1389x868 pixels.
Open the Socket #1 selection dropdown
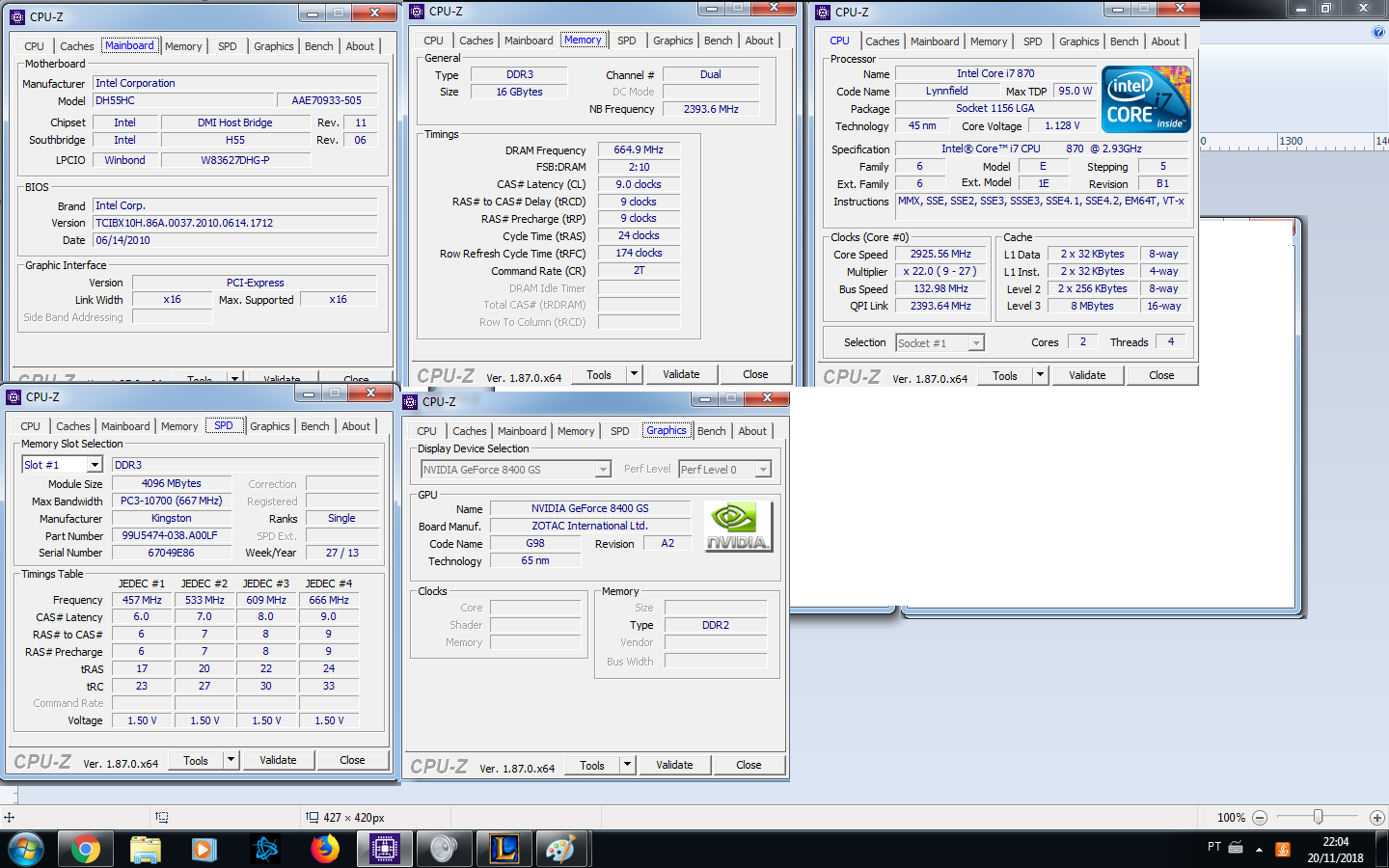[976, 343]
